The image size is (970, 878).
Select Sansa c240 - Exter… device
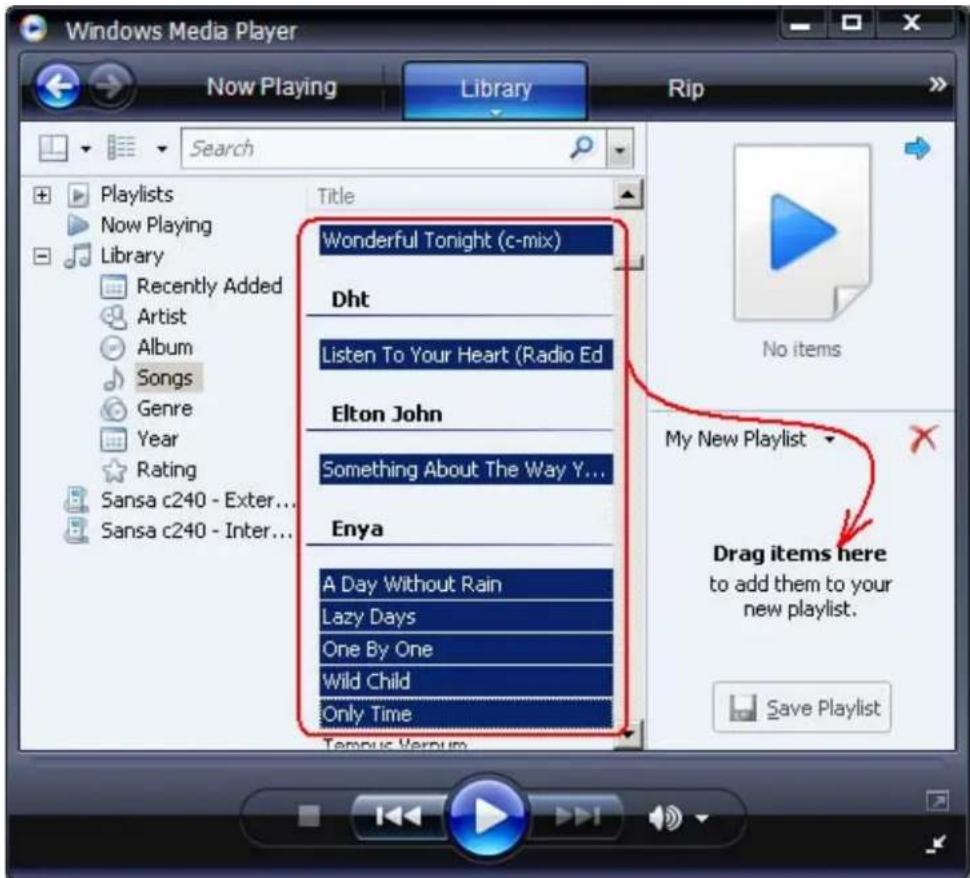[197, 500]
